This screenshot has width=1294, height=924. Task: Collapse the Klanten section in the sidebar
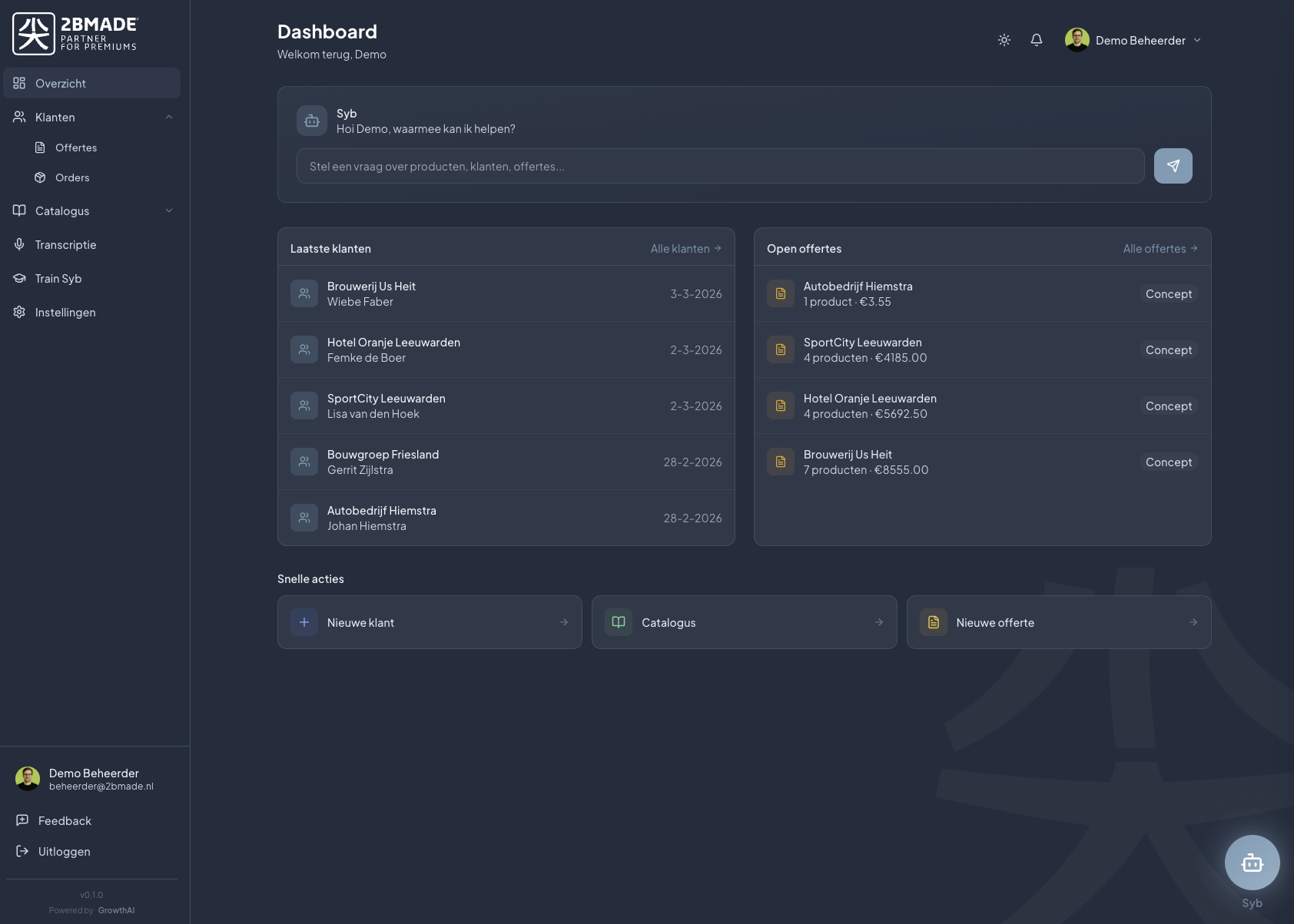click(x=169, y=117)
